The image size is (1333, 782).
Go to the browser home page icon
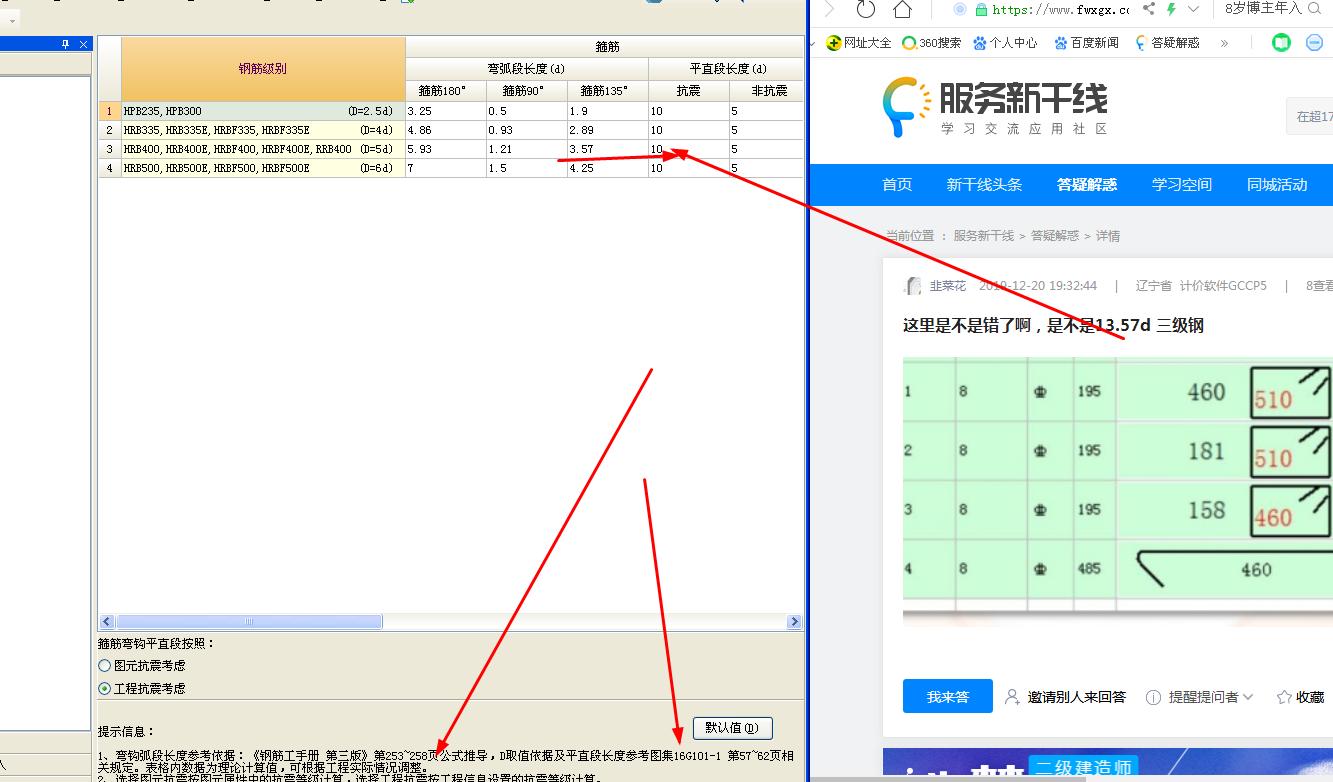pos(903,9)
